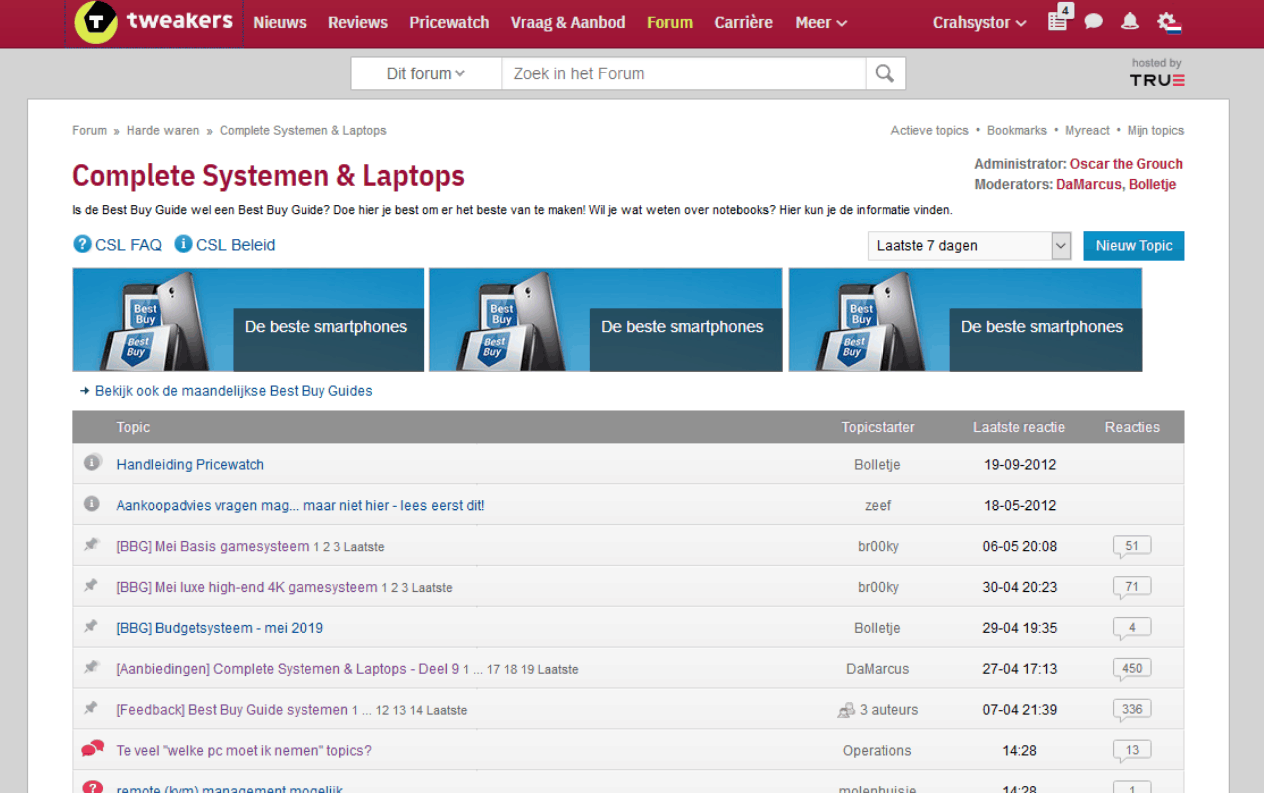Open Pricewatch in the top navigation

(x=449, y=22)
